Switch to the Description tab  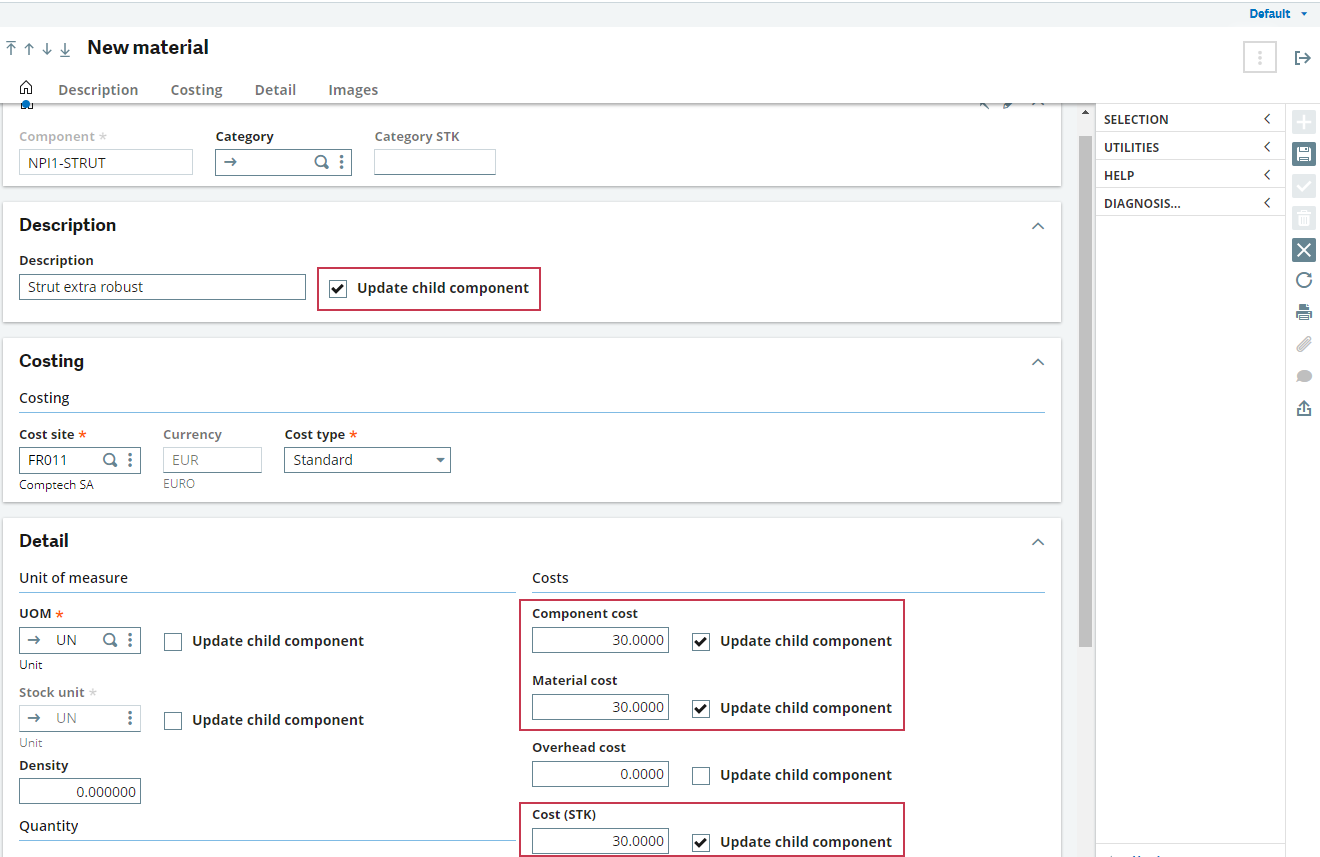click(x=98, y=90)
